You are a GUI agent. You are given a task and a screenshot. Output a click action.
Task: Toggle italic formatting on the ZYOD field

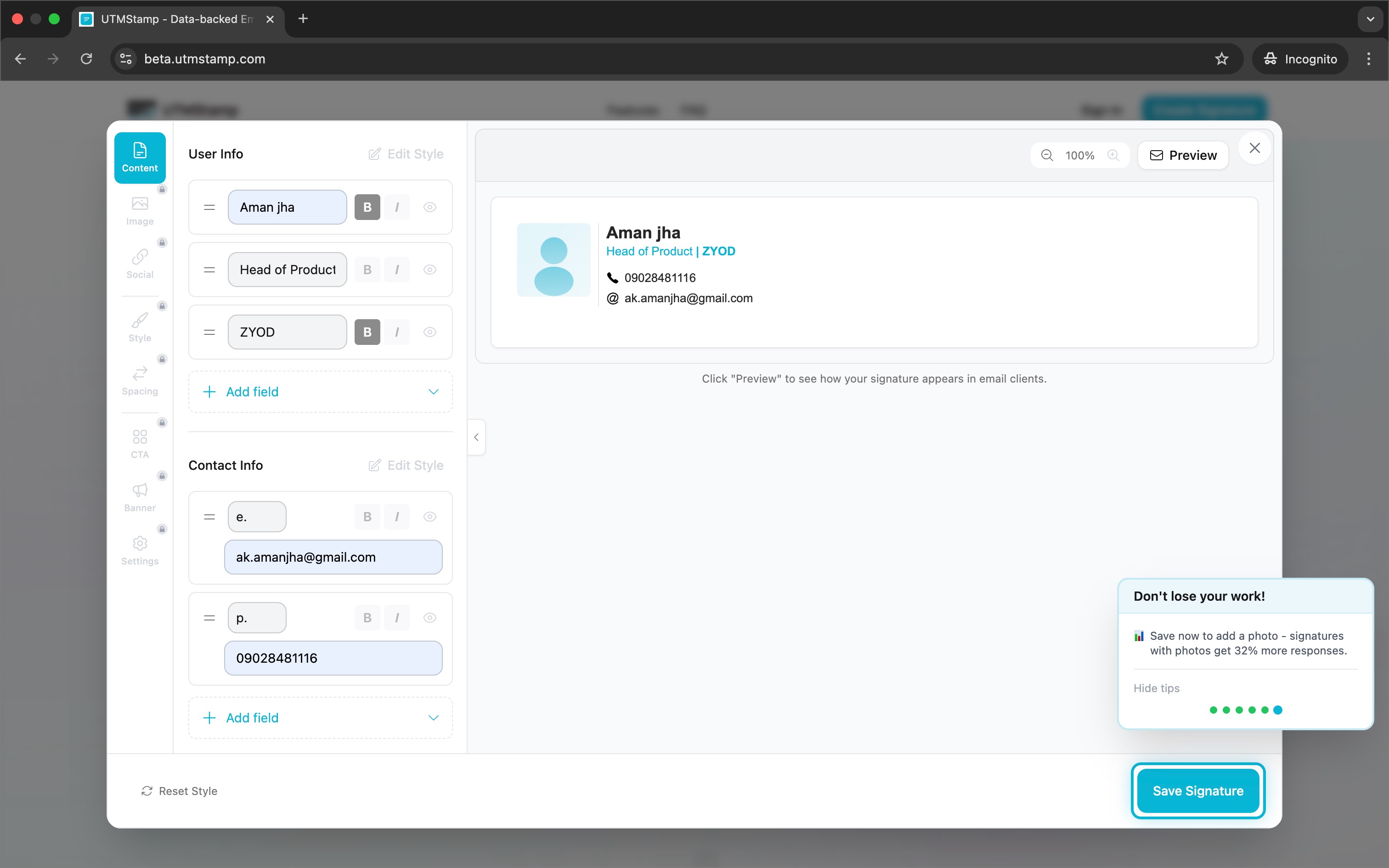(x=396, y=332)
